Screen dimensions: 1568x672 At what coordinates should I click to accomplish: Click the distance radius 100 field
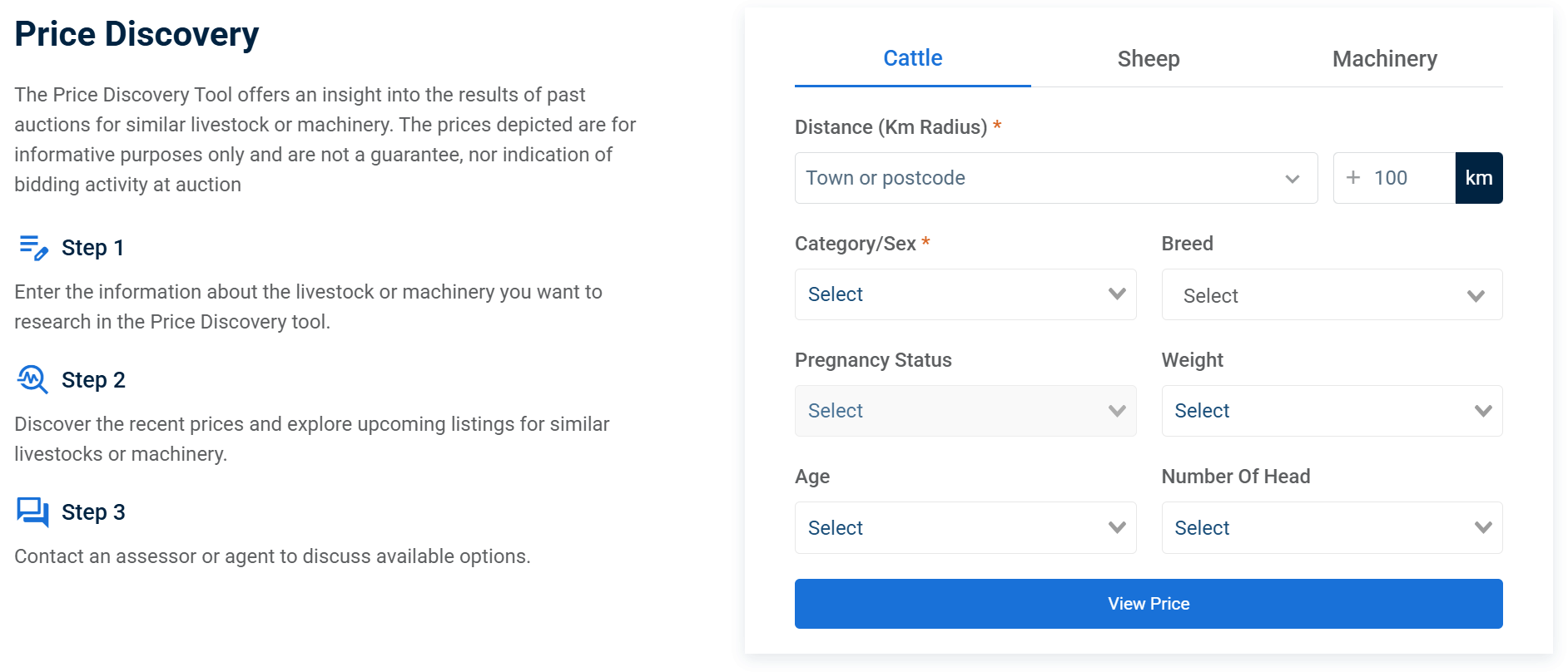pos(1408,178)
